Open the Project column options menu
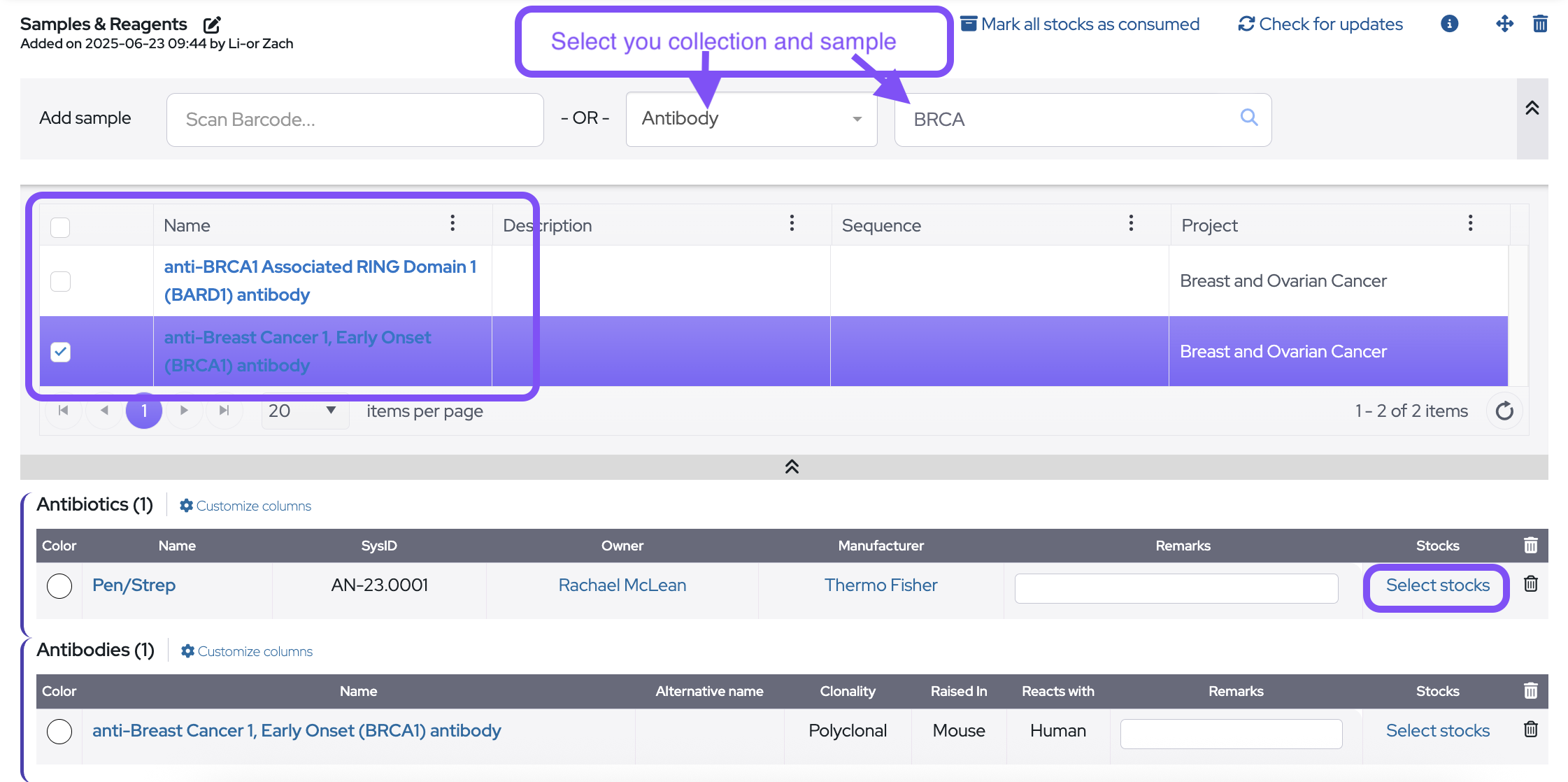Viewport: 1568px width, 782px height. tap(1470, 224)
